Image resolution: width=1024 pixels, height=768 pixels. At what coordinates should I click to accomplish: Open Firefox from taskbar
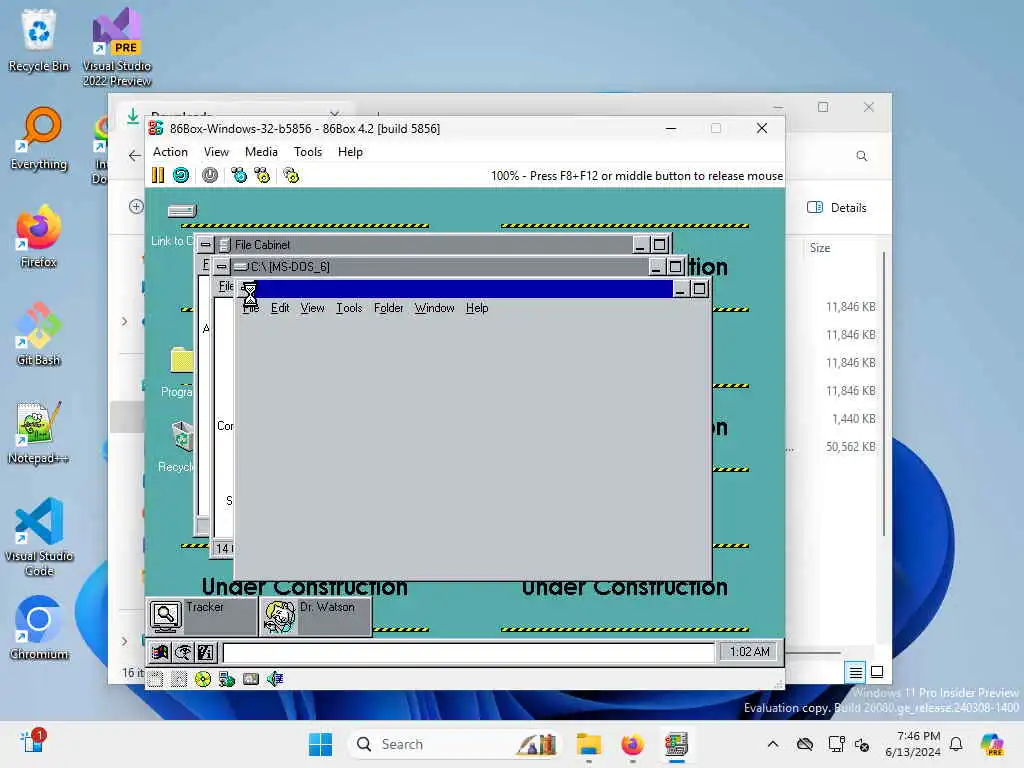click(632, 744)
